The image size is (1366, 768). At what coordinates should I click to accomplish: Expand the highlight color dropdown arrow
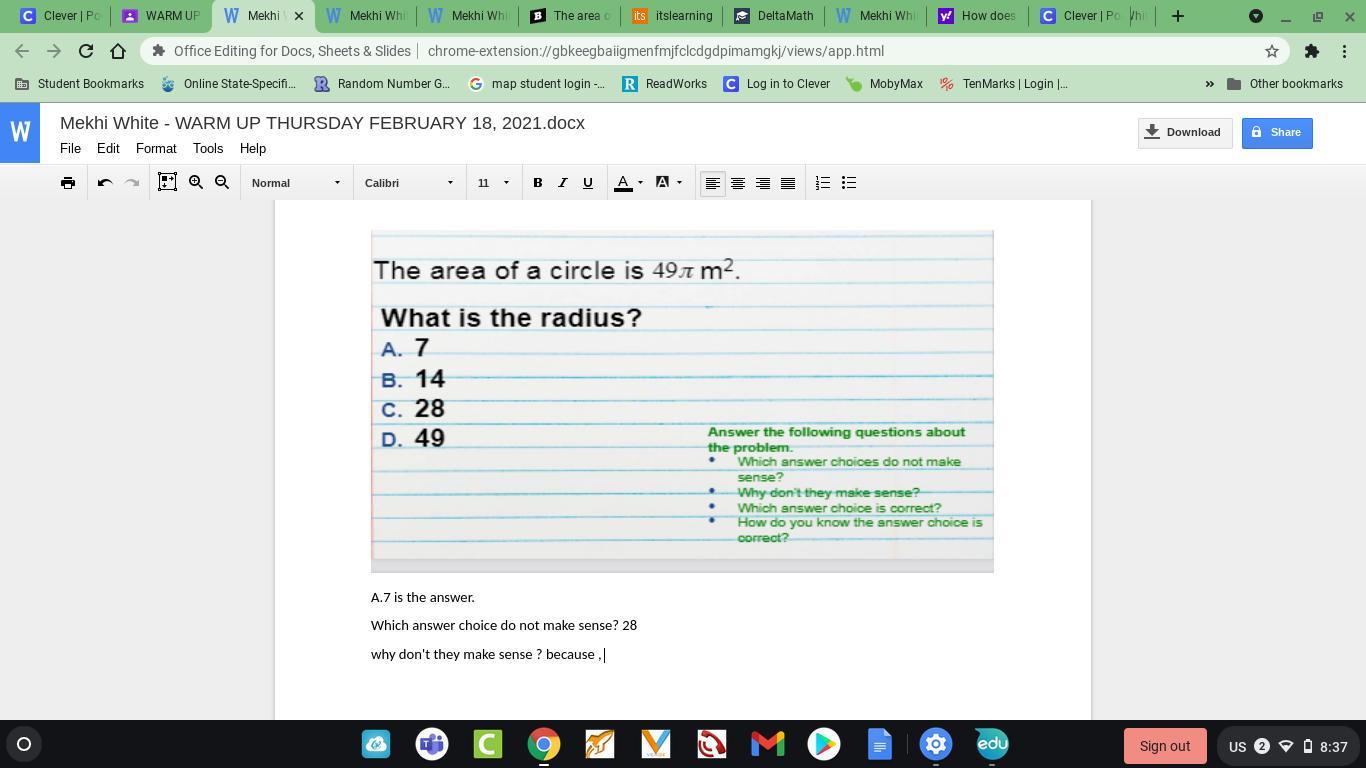[679, 183]
